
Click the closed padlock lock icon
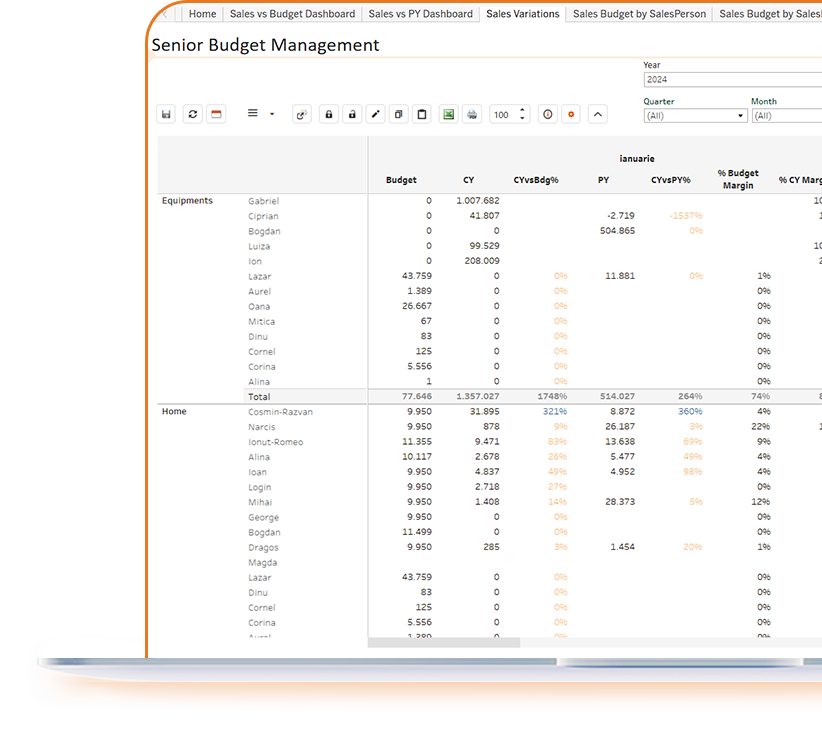[x=328, y=115]
